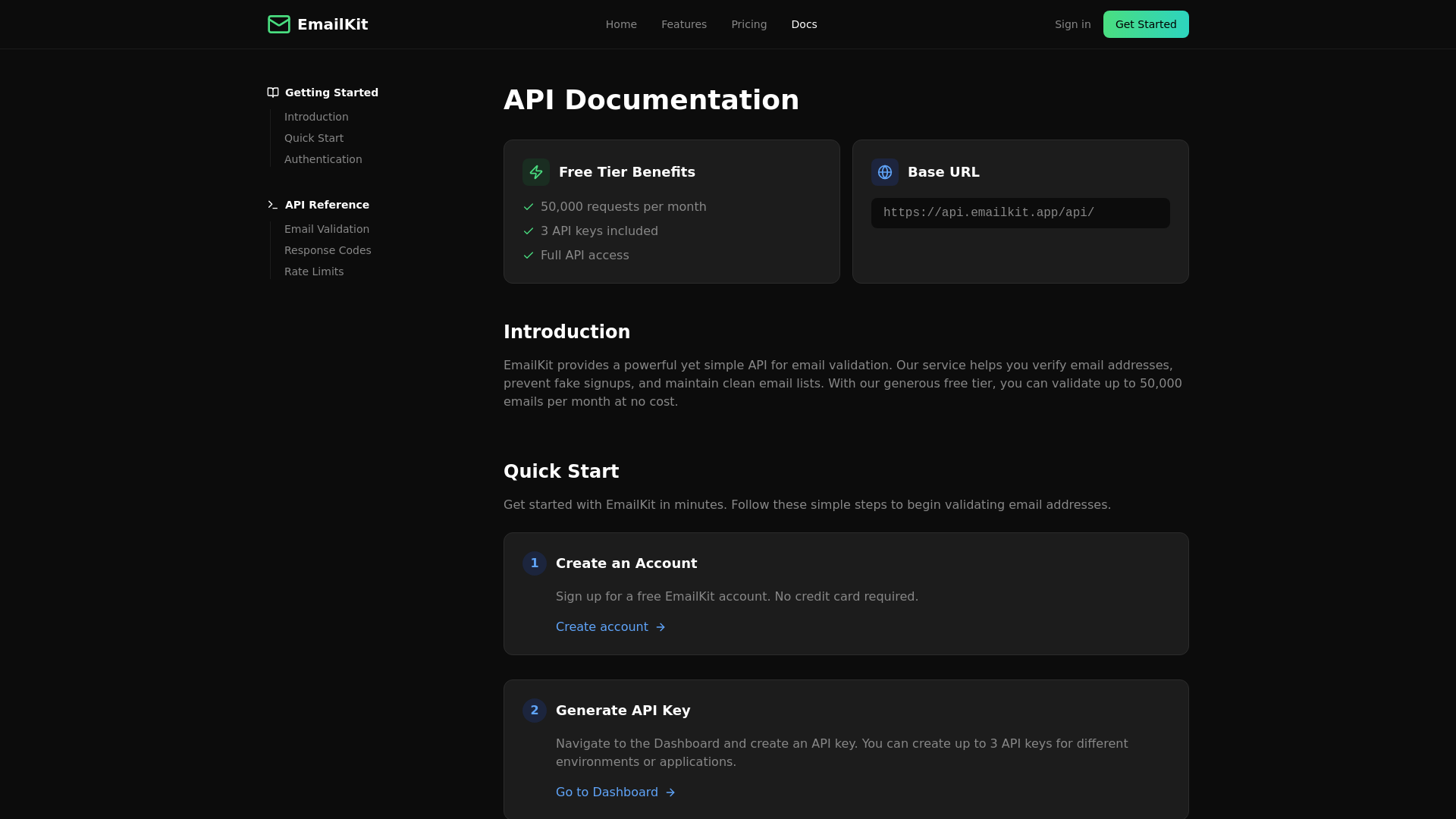
Task: Click the API Documentation page title
Action: 651,100
